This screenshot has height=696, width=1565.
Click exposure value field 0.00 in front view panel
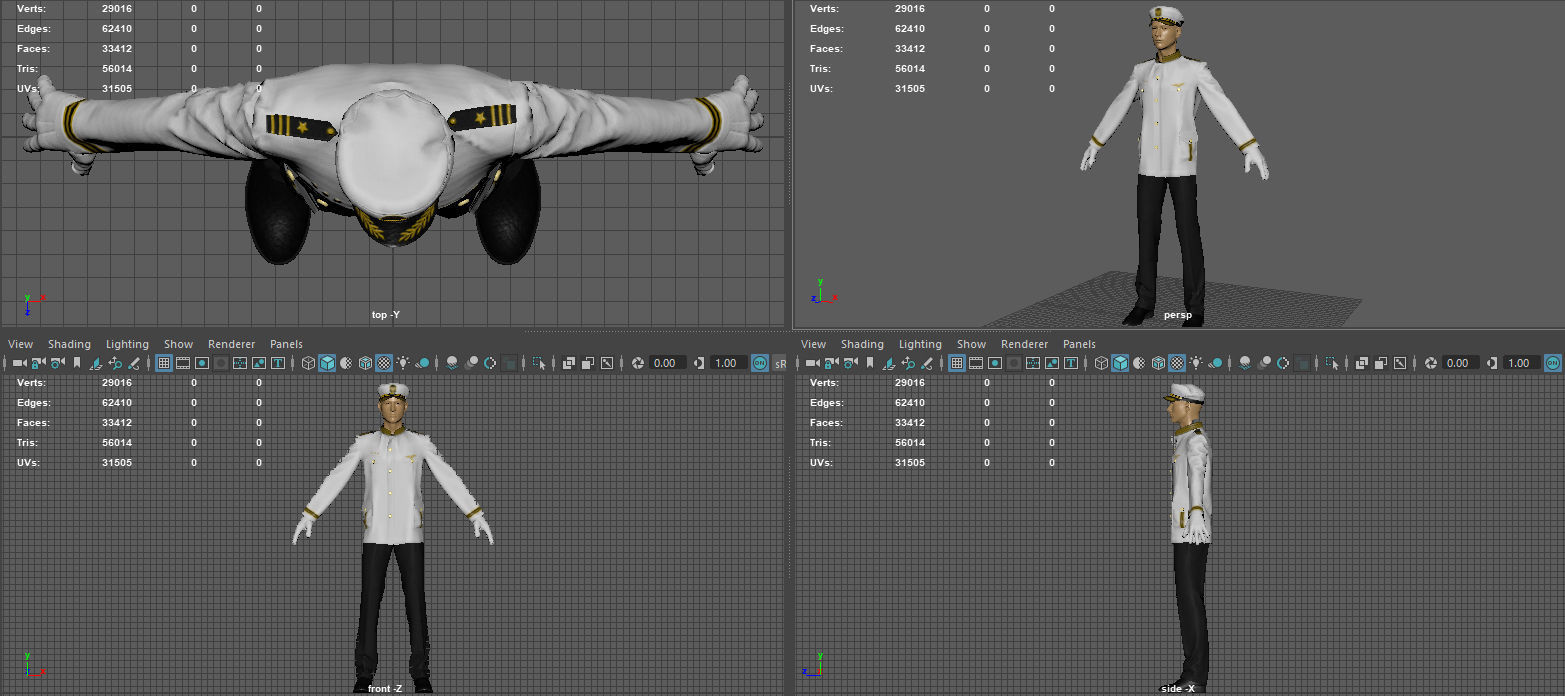(668, 363)
